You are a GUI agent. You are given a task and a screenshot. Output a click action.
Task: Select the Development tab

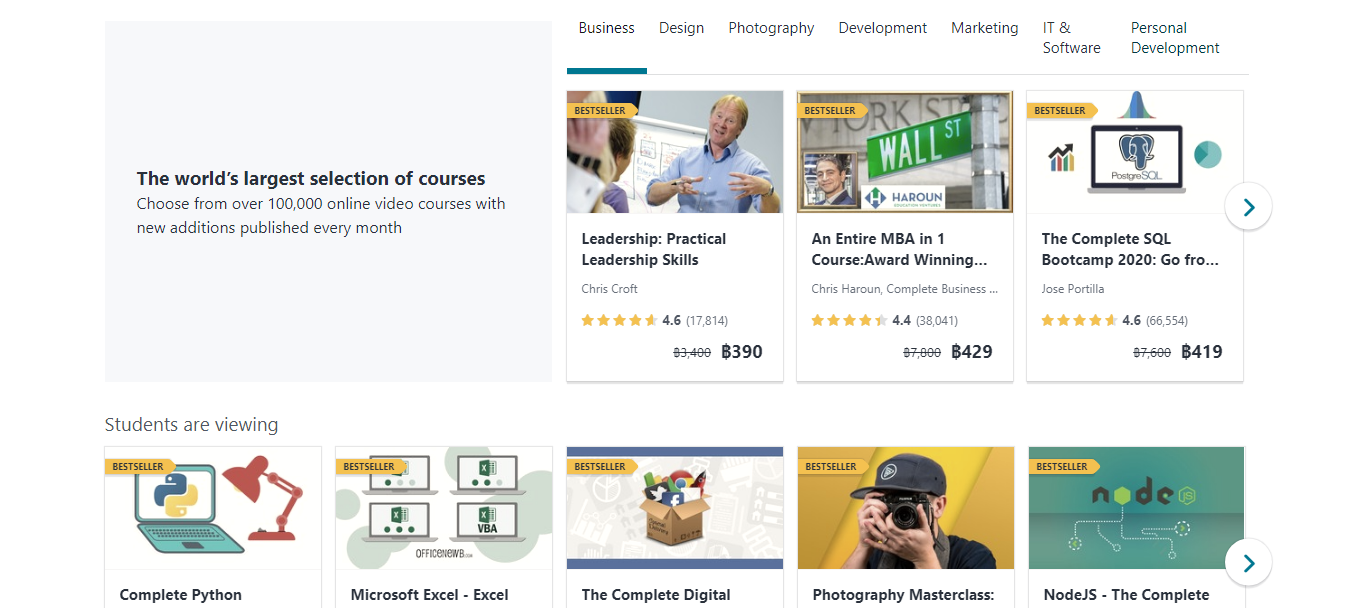[x=883, y=28]
